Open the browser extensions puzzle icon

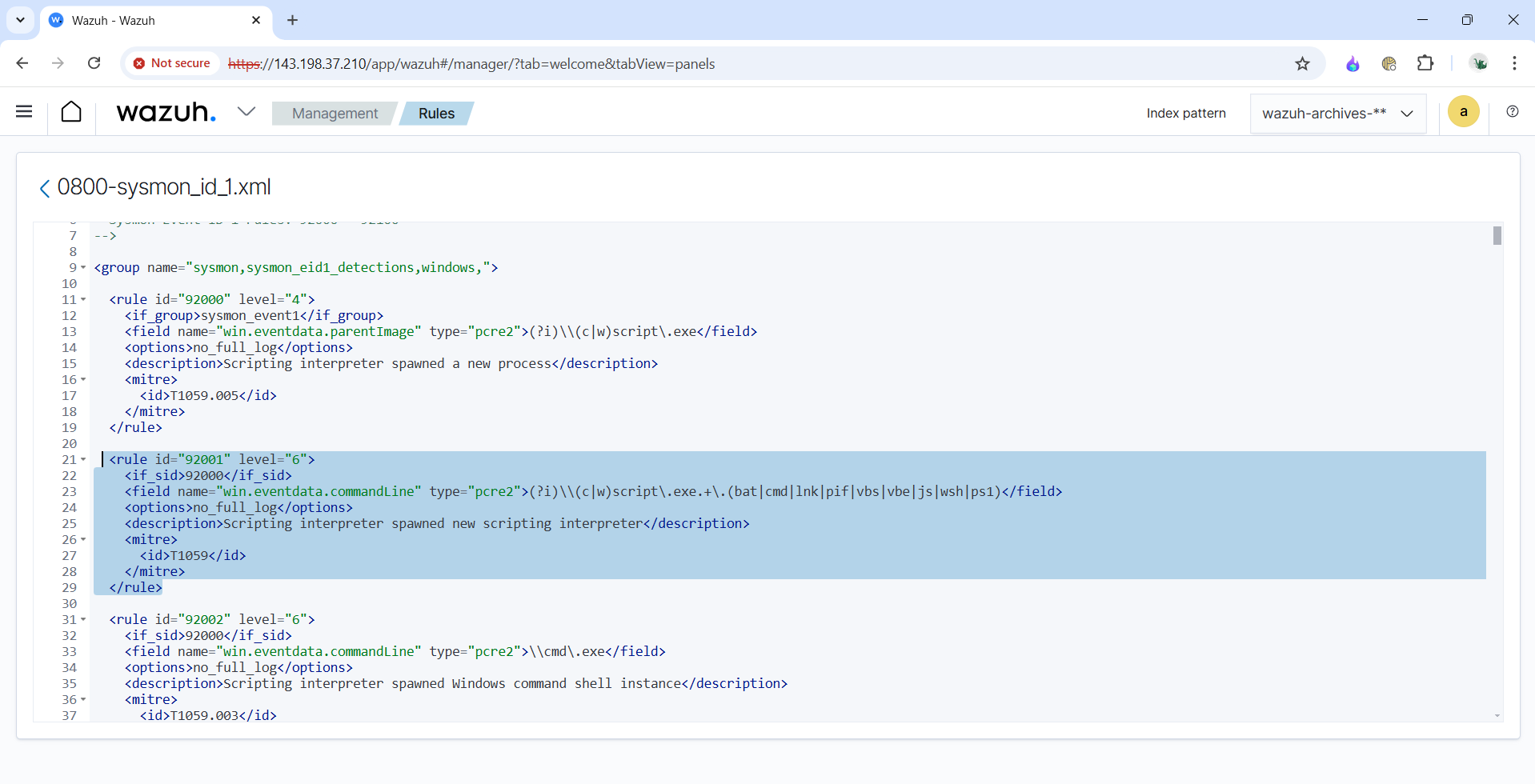tap(1425, 64)
